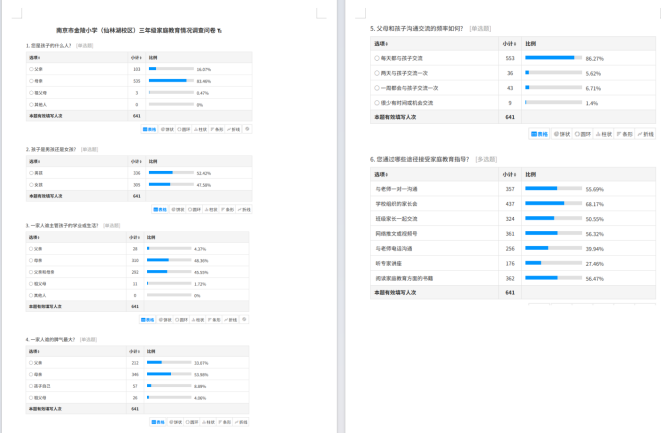Pick 表格 view under question 4
This screenshot has height=433, width=661.
pos(158,422)
